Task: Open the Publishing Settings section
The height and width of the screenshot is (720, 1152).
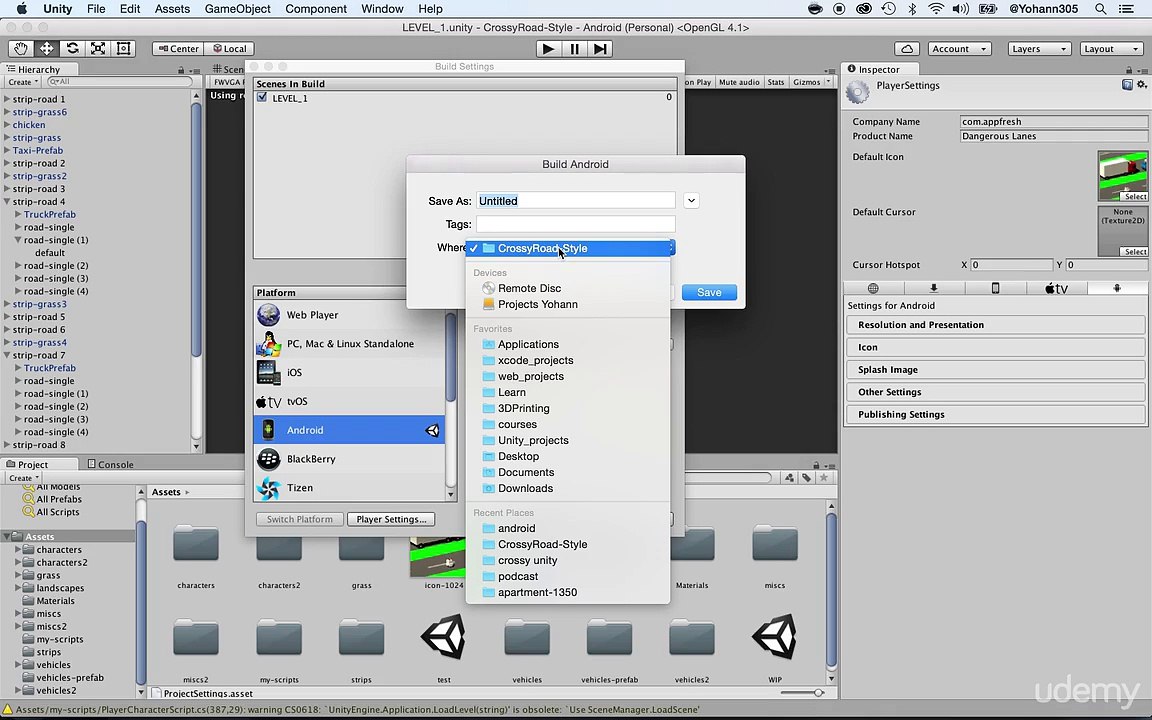Action: pos(996,414)
